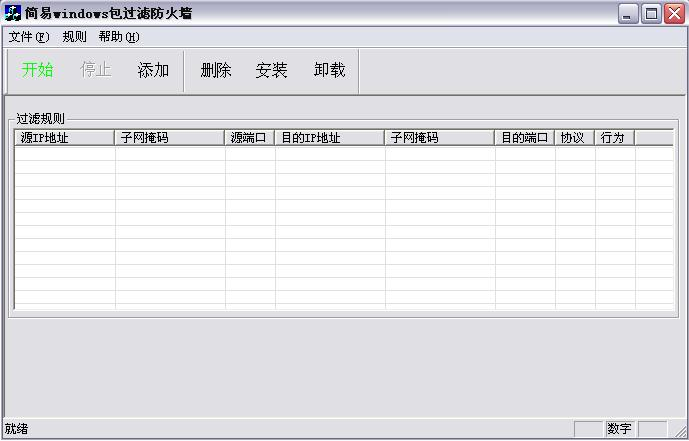Viewport: 689px width, 441px height.
Task: Click the 行为 column header
Action: [614, 138]
